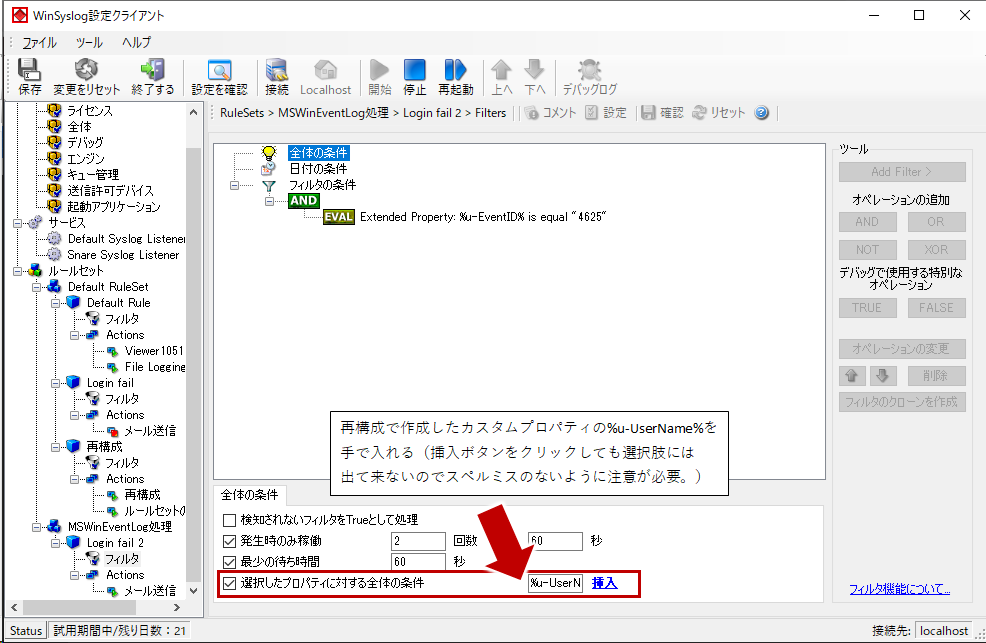
Task: Open the ツール menu
Action: click(x=89, y=43)
